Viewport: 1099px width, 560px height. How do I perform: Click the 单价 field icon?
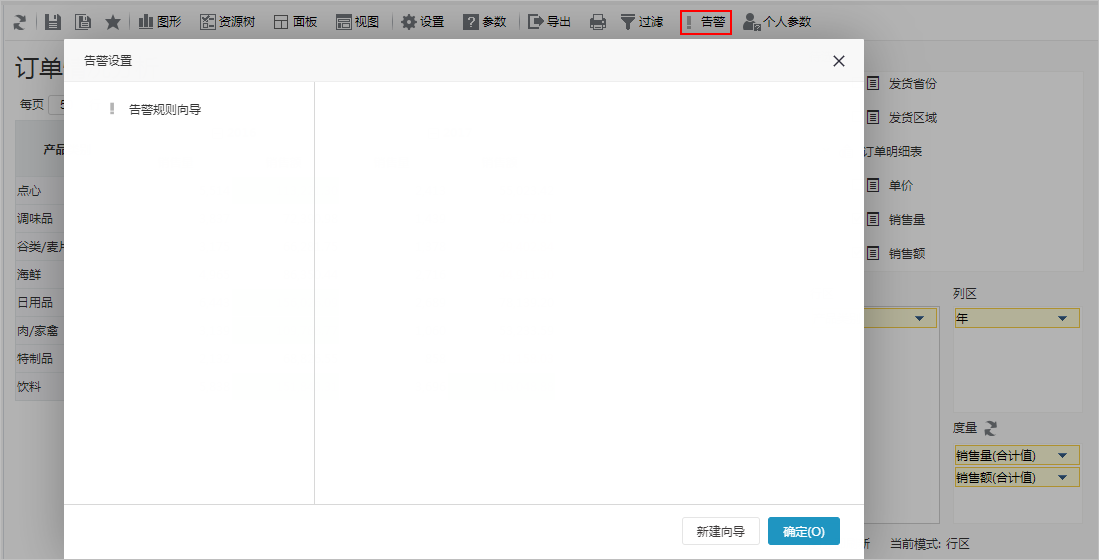click(x=873, y=186)
